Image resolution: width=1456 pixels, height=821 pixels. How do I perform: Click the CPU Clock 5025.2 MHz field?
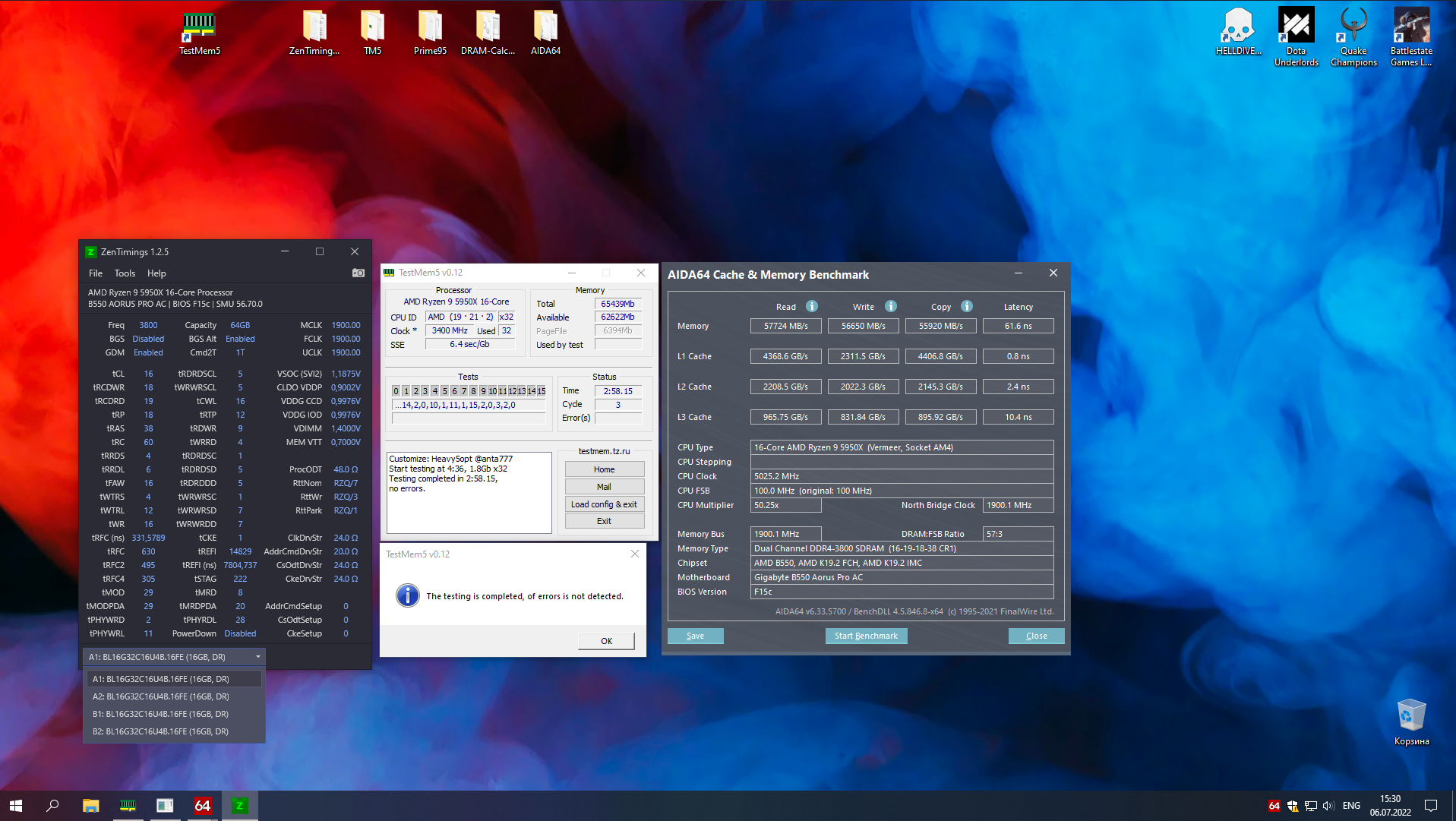(902, 476)
